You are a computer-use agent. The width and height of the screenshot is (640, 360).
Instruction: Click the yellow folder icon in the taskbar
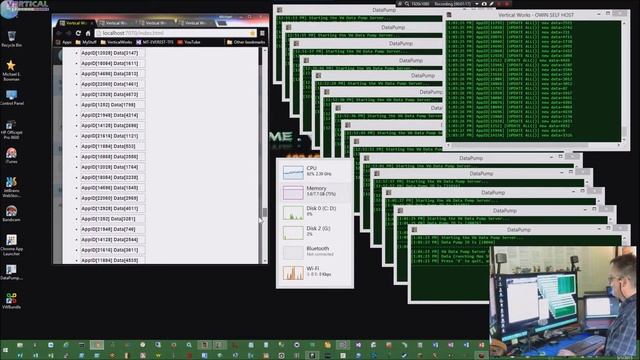pos(327,345)
